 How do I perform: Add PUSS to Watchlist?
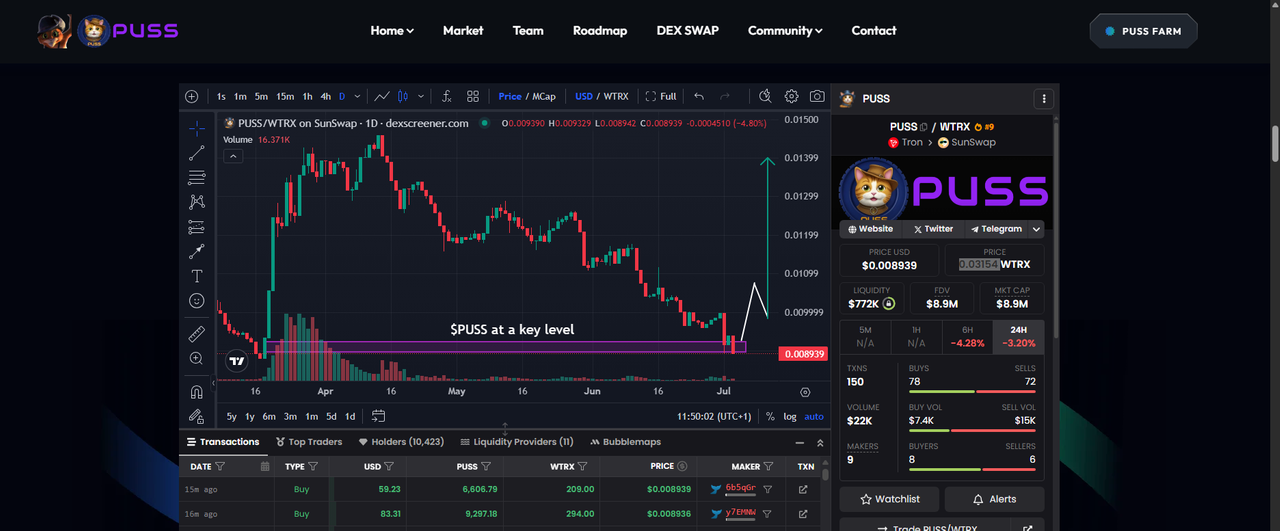[890, 499]
